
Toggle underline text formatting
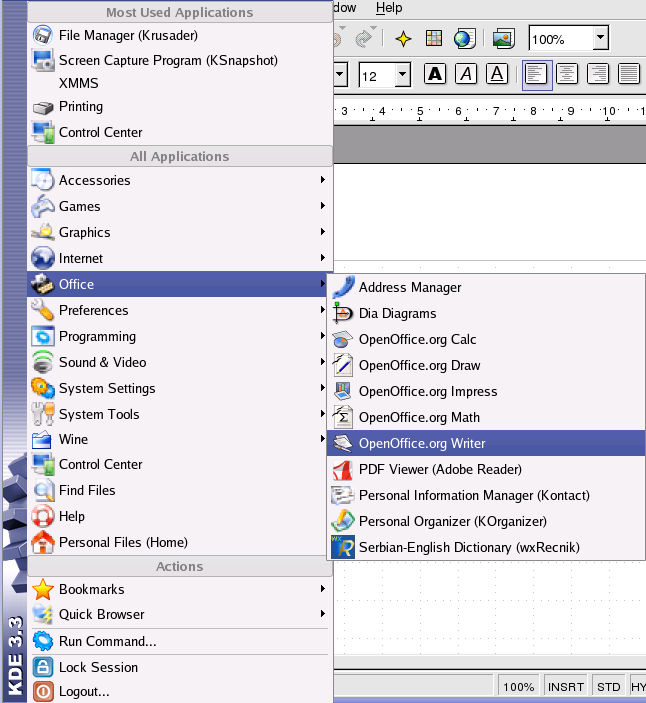click(x=497, y=74)
